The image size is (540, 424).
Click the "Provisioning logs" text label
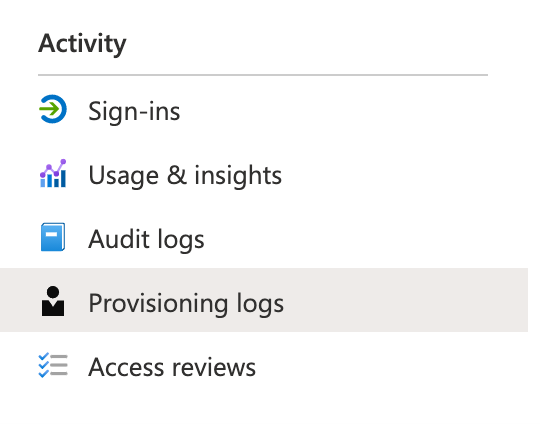[186, 303]
